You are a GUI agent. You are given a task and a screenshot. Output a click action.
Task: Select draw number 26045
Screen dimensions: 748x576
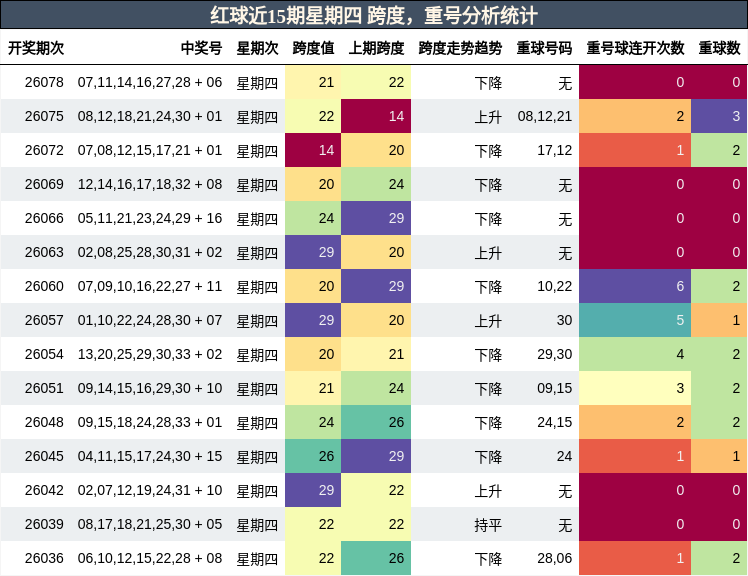[44, 456]
